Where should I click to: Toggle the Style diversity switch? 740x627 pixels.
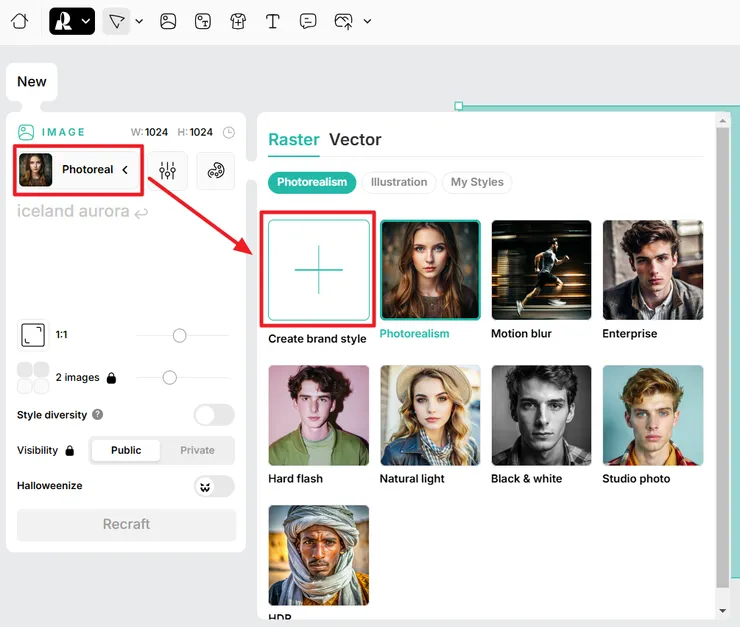pyautogui.click(x=214, y=415)
